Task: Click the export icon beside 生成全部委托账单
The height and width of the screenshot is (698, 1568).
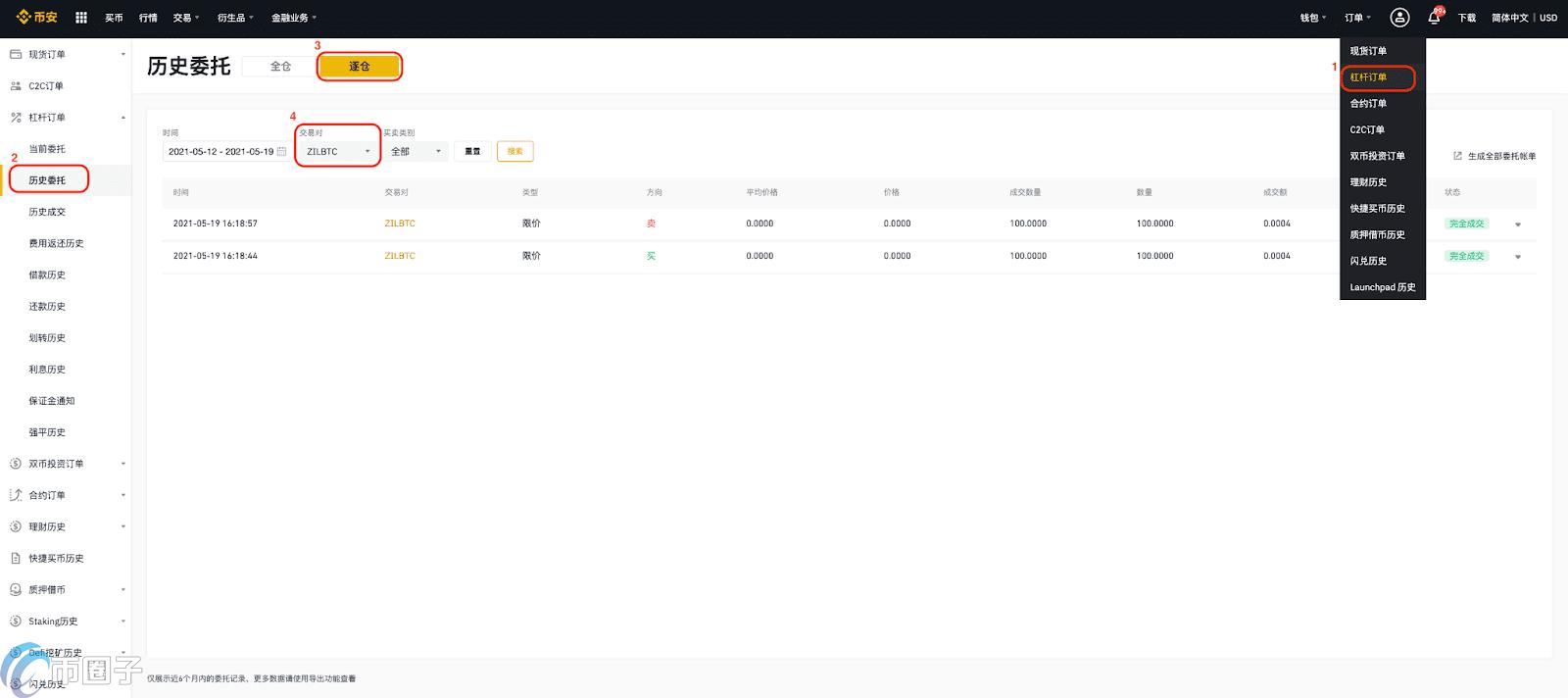Action: [x=1457, y=156]
